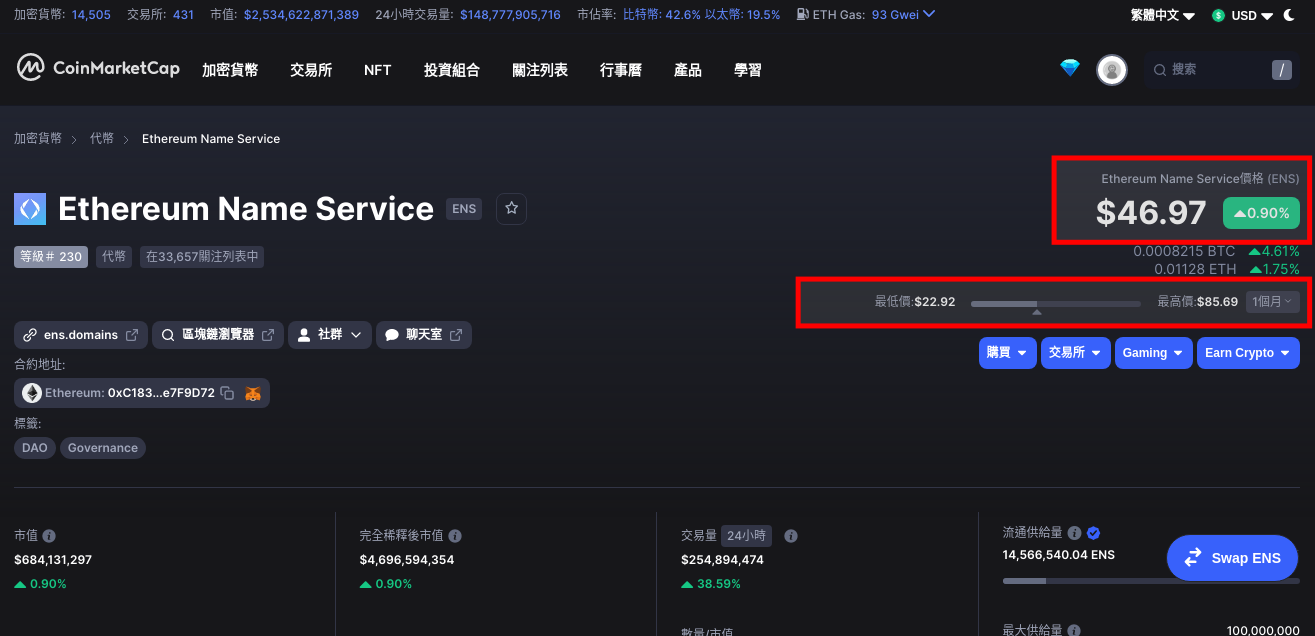Expand the 社群 community dropdown
Image resolution: width=1315 pixels, height=636 pixels.
[330, 335]
